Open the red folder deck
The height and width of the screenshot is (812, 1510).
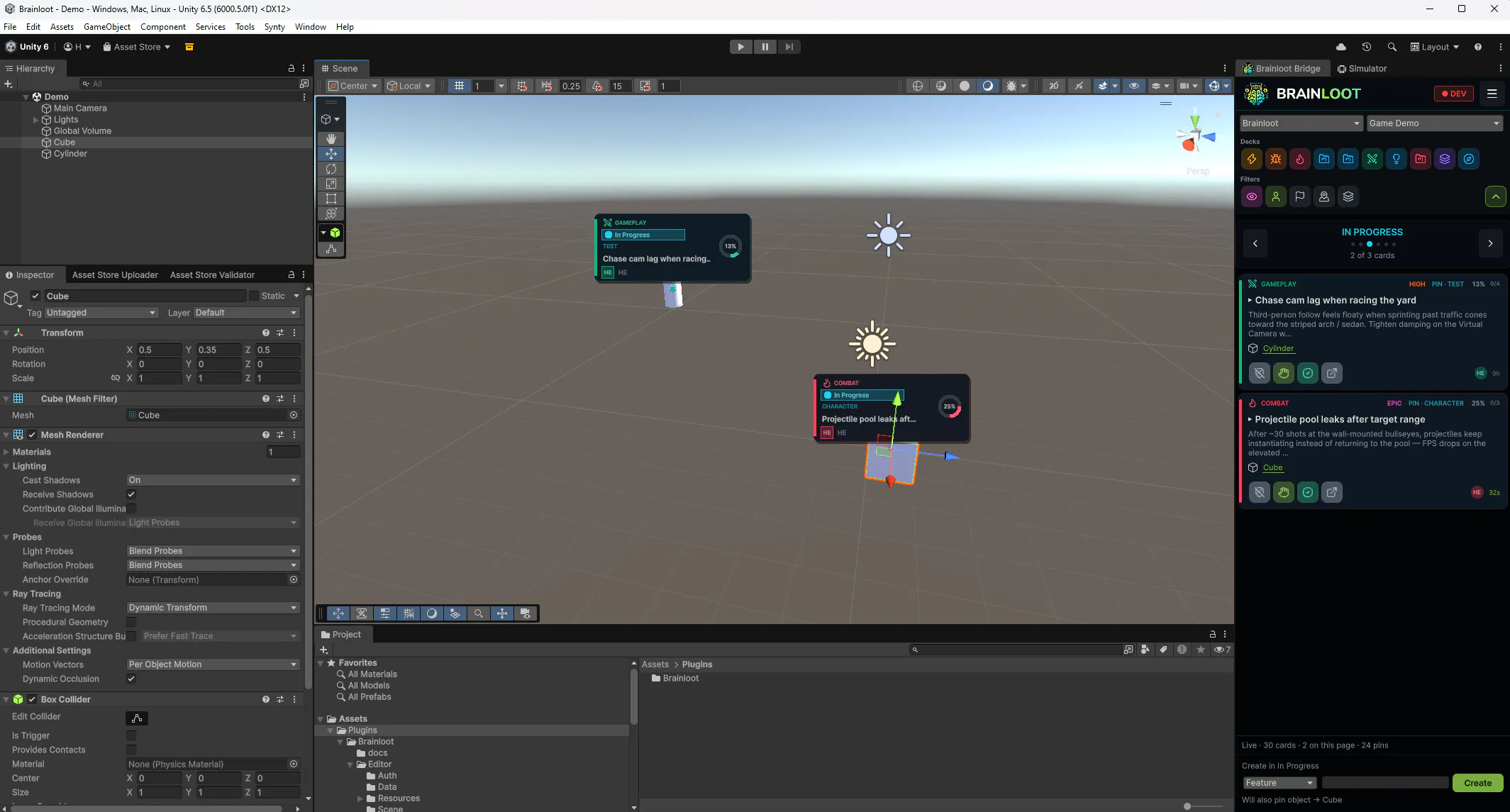[1421, 159]
